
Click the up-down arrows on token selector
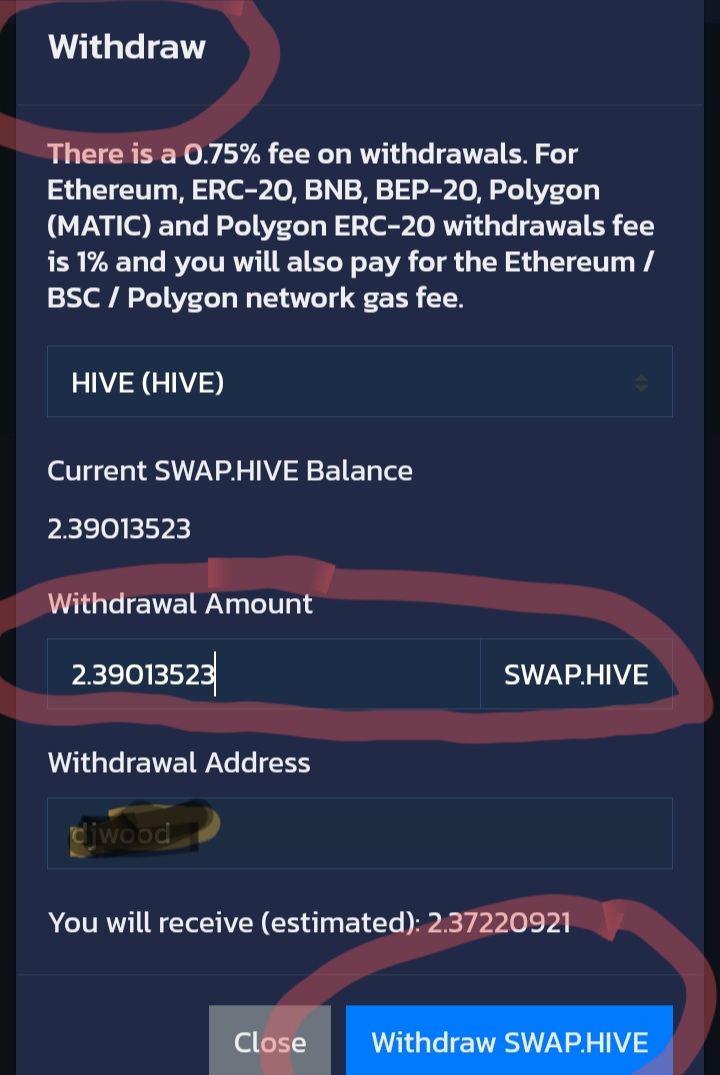point(641,383)
